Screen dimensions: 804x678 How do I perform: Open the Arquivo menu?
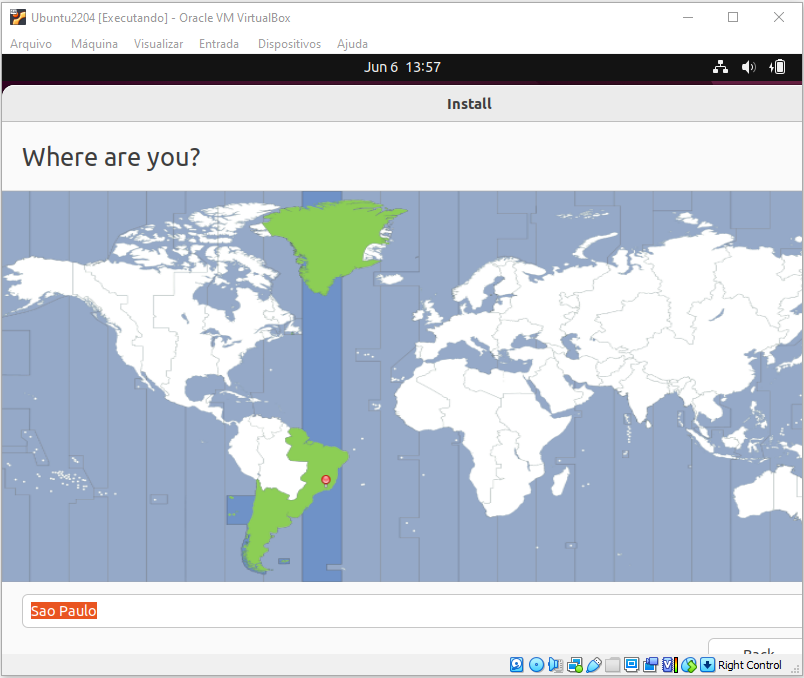click(31, 44)
